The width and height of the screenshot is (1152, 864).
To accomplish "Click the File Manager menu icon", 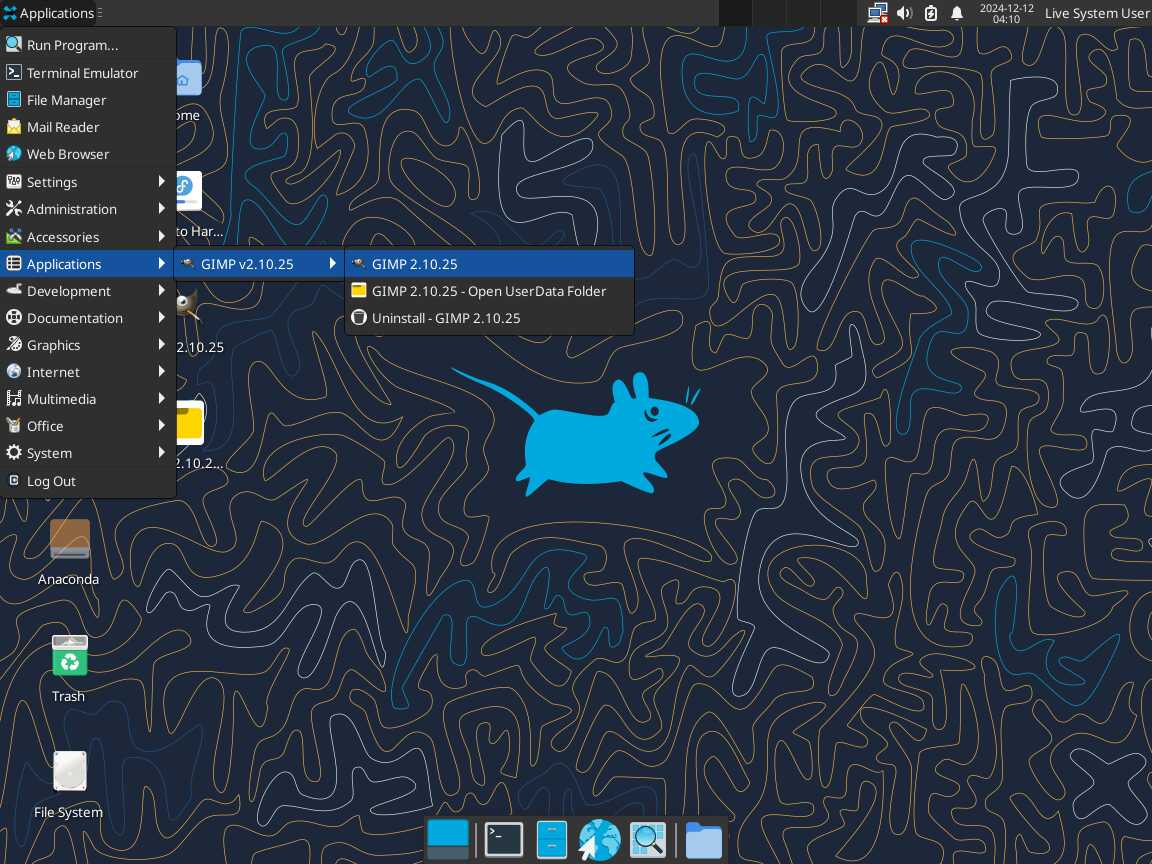I will coord(13,99).
